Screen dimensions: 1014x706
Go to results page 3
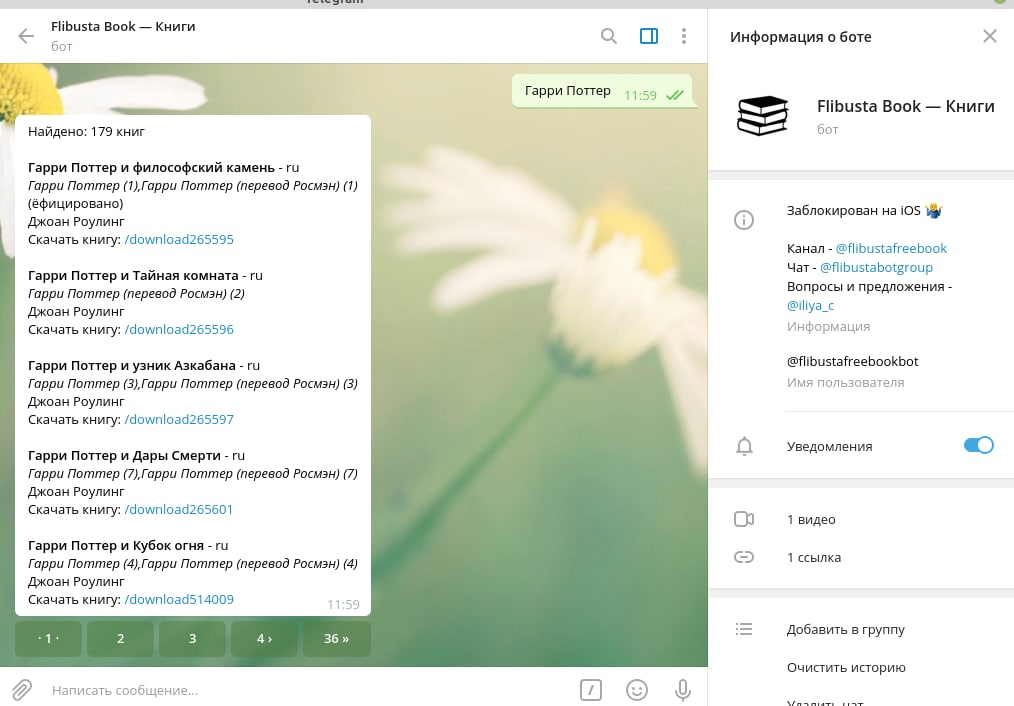[192, 639]
